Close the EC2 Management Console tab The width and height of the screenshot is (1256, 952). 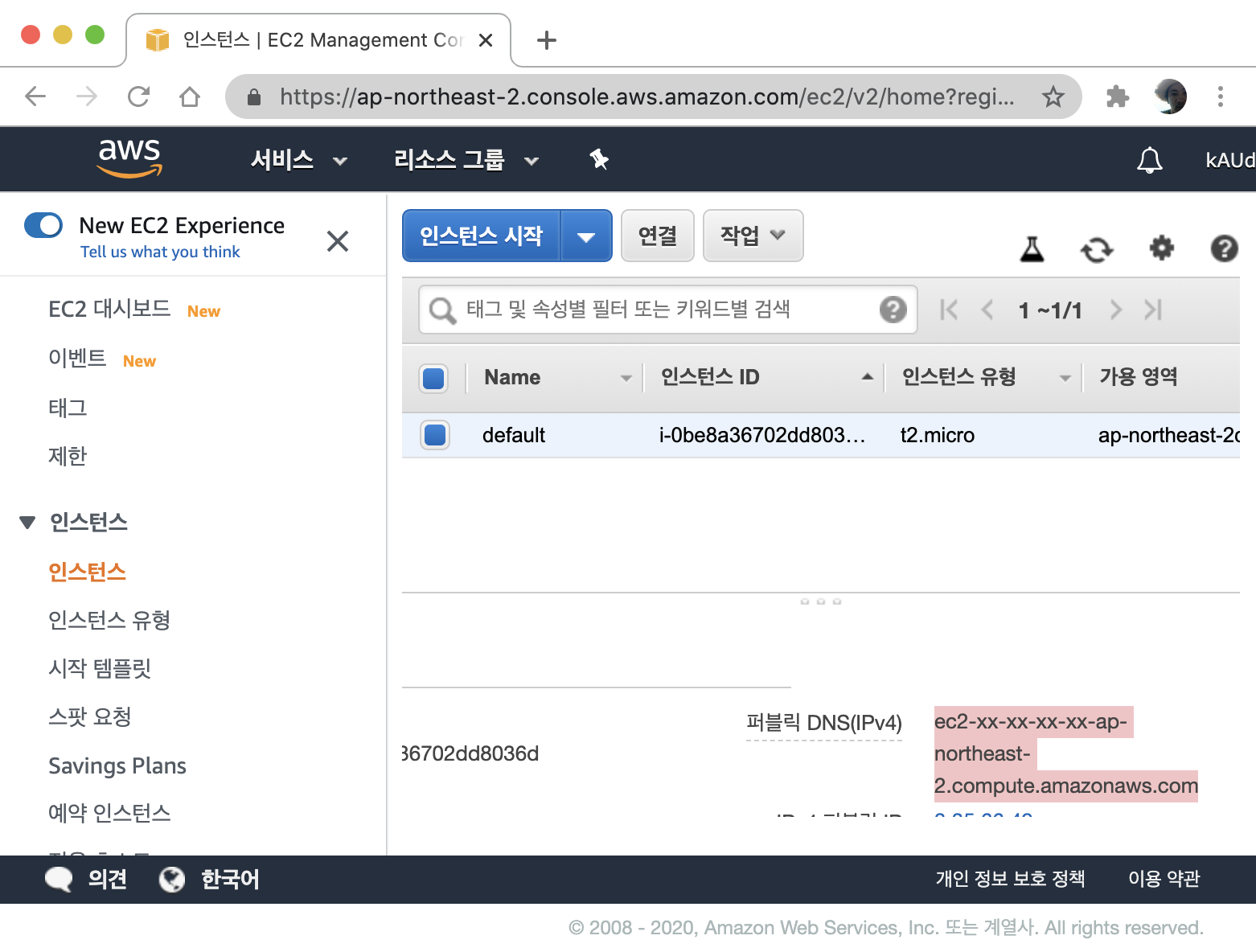[486, 40]
